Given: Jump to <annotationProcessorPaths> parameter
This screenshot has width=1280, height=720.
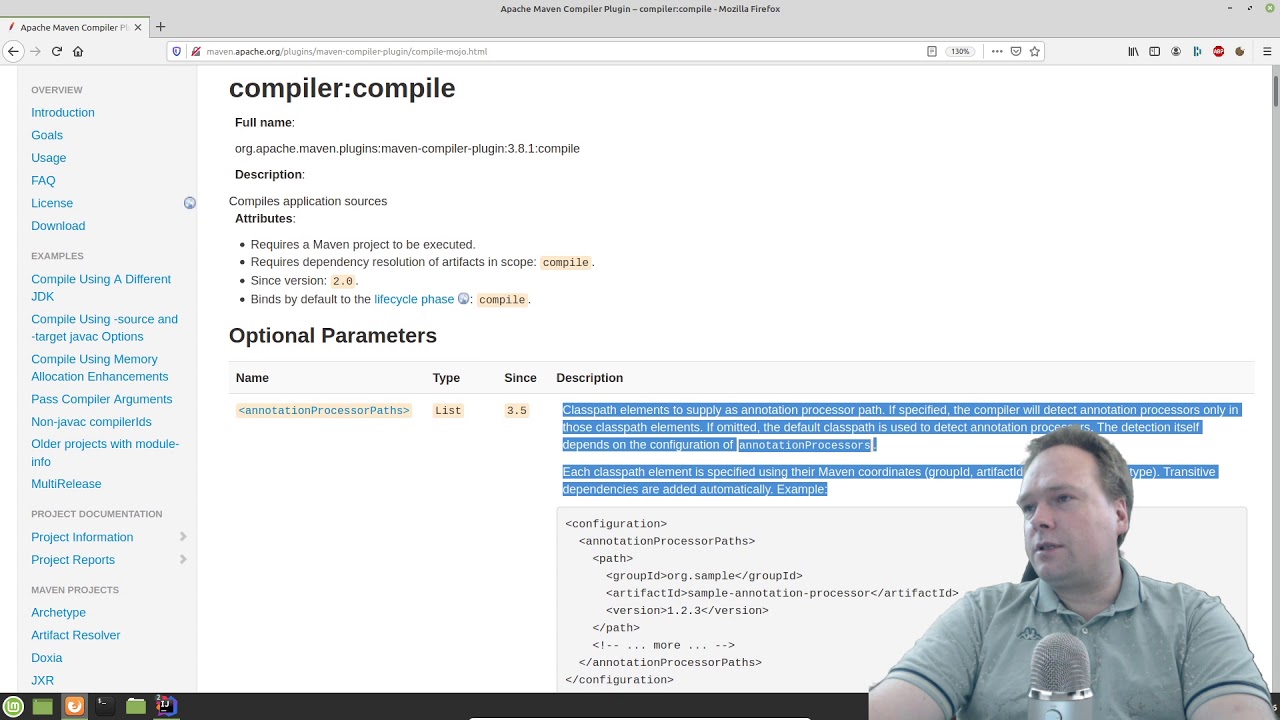Looking at the screenshot, I should (324, 411).
